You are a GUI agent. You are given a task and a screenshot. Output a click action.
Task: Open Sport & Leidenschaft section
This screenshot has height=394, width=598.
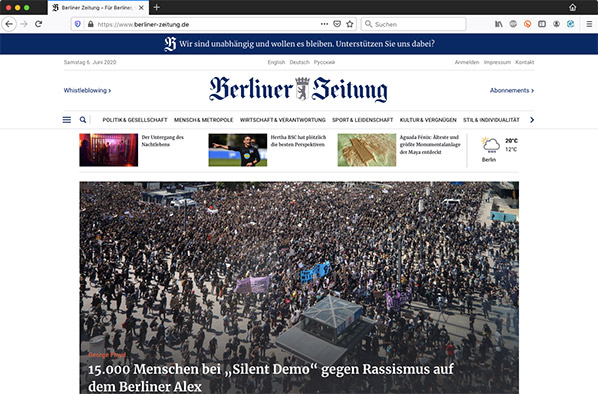coord(363,120)
